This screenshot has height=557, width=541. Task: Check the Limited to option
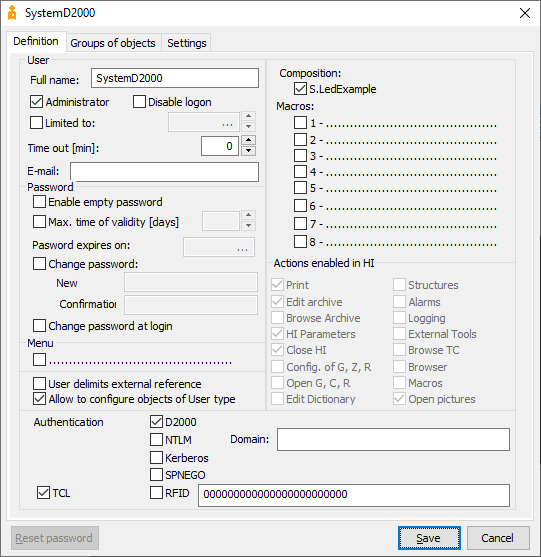[x=37, y=123]
